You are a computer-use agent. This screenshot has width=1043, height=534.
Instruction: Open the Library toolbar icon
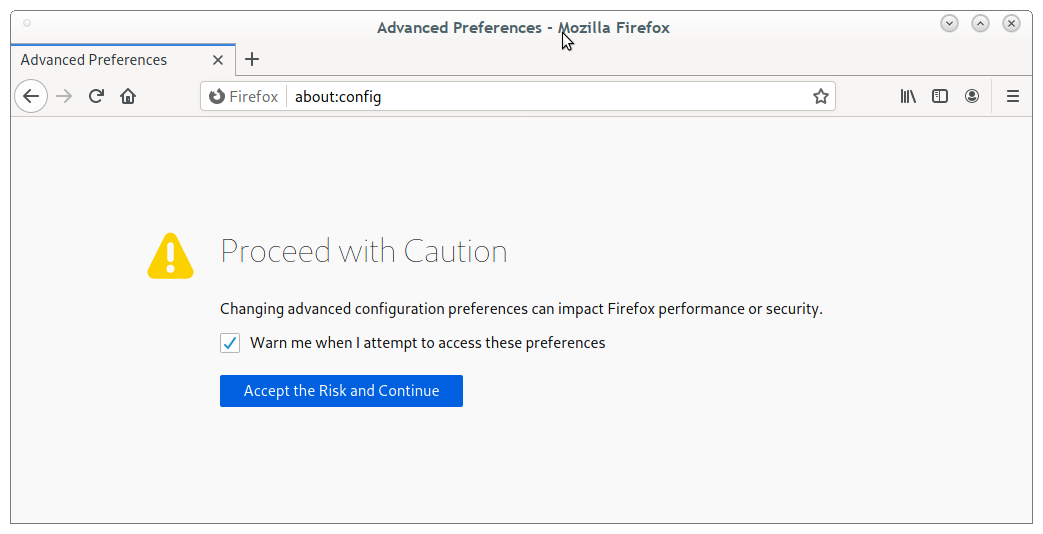pyautogui.click(x=908, y=96)
